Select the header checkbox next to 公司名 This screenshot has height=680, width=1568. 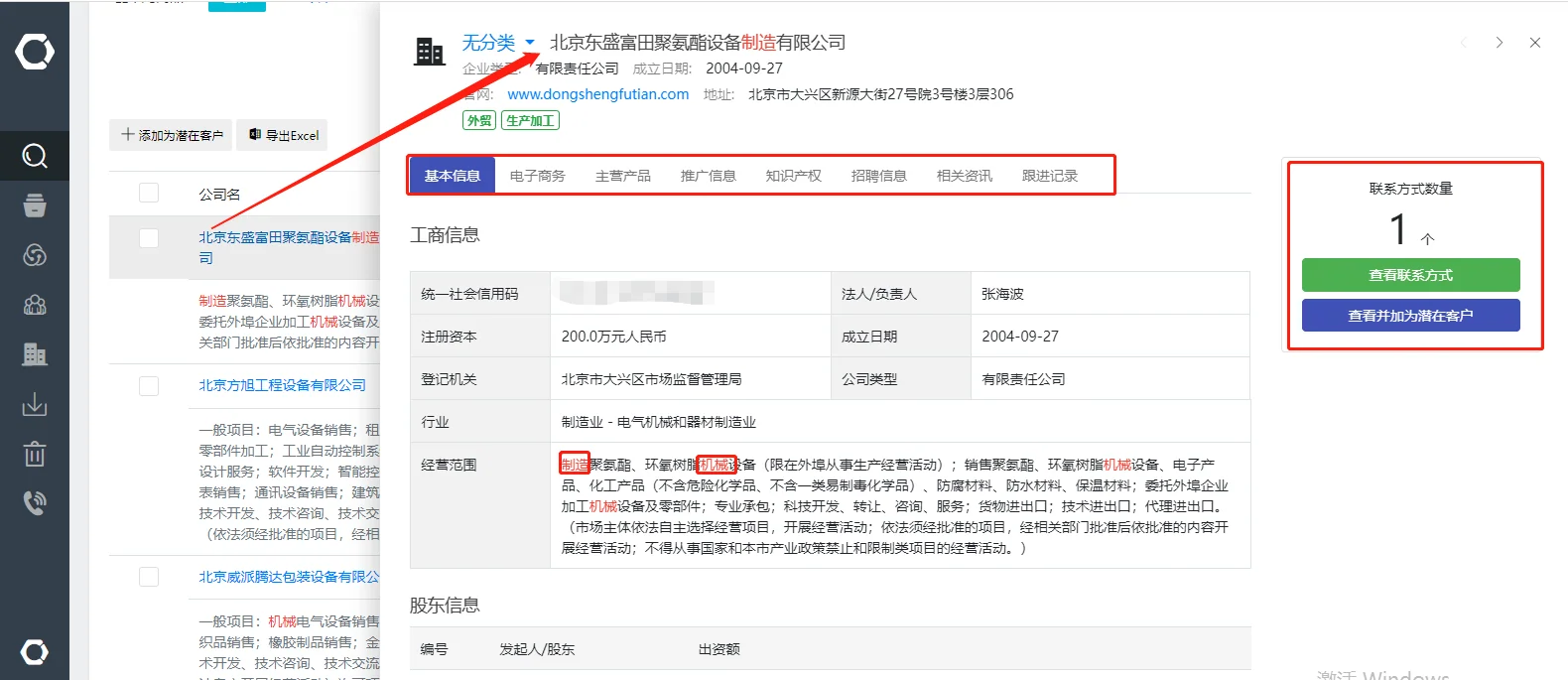pos(149,193)
